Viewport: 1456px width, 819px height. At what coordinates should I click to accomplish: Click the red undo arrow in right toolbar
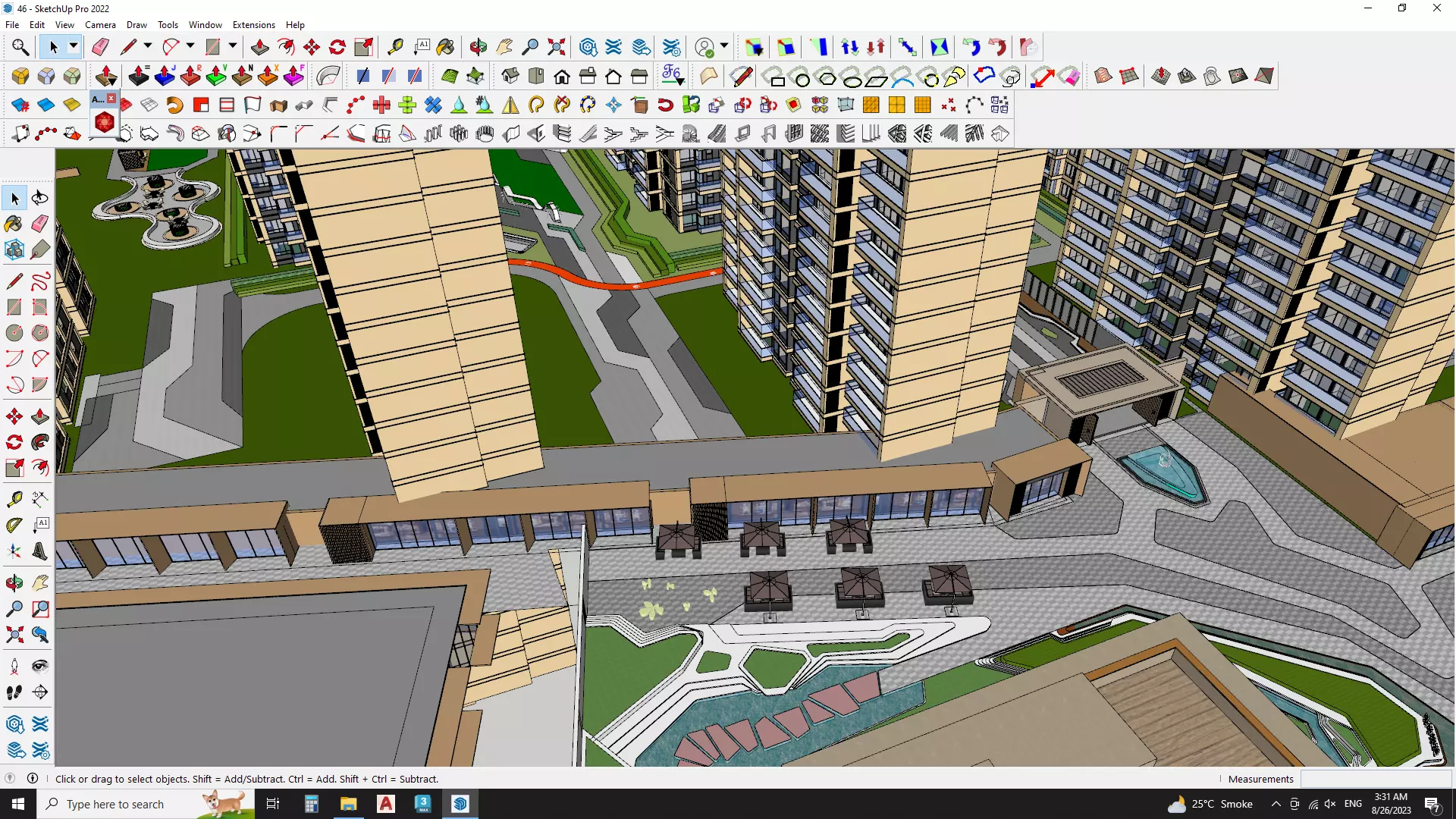[997, 47]
